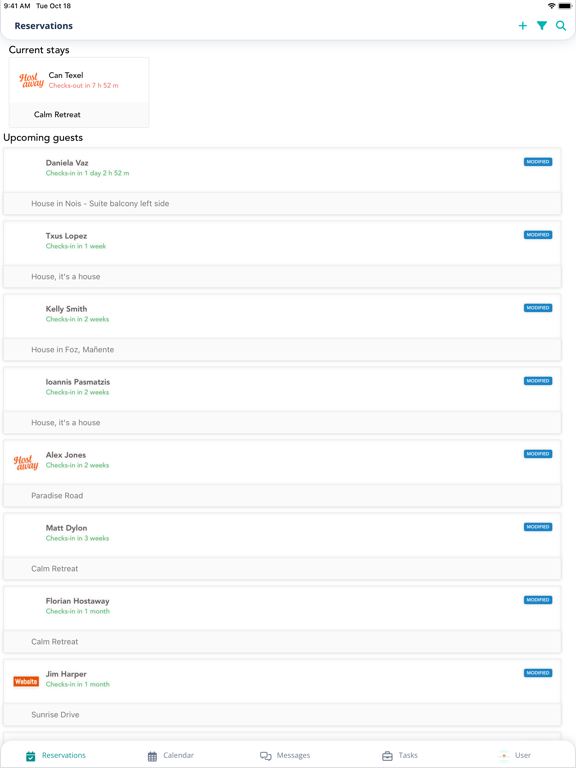The image size is (576, 768).
Task: Click the Reservations tab calendar-check icon
Action: [x=30, y=756]
